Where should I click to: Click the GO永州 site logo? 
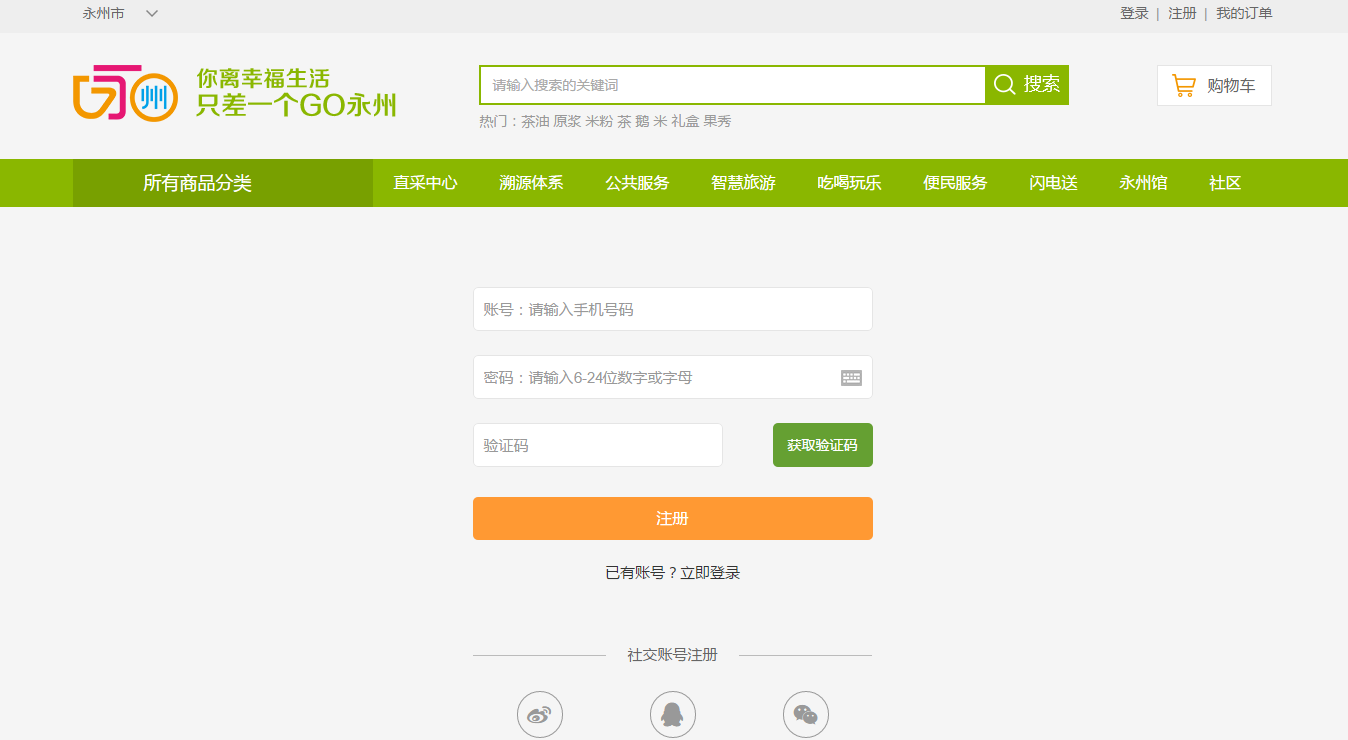pyautogui.click(x=126, y=92)
